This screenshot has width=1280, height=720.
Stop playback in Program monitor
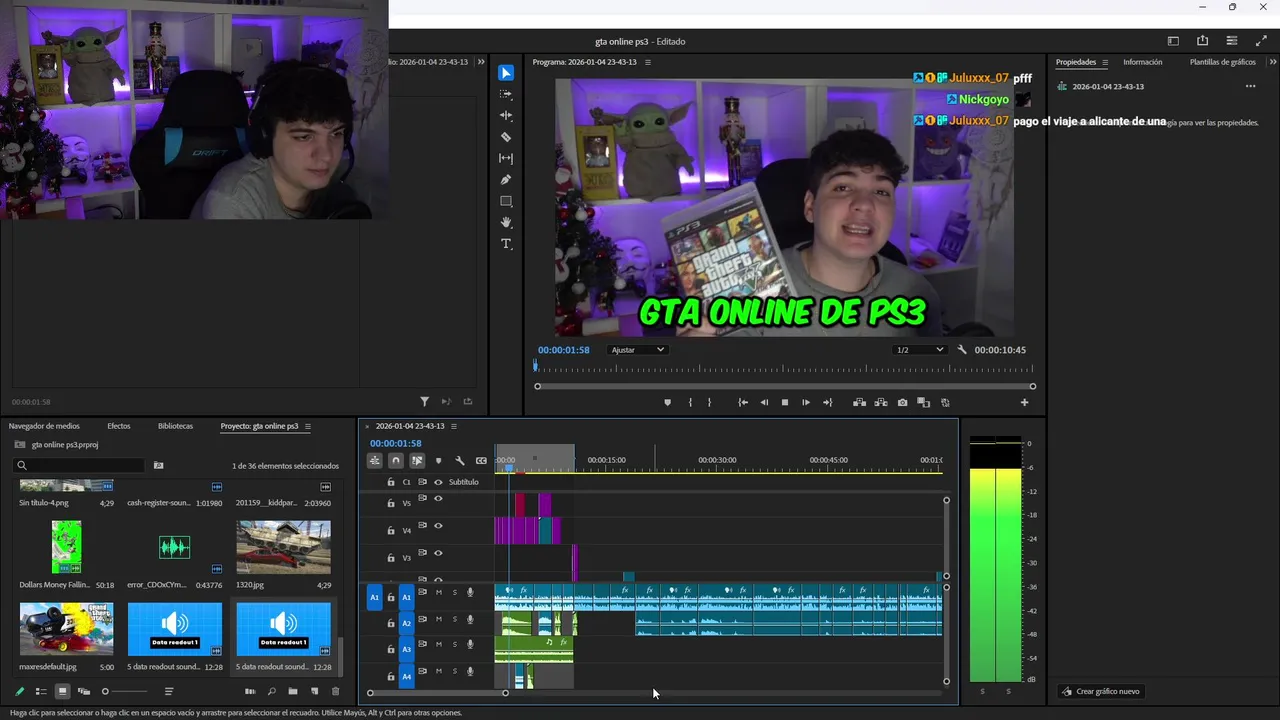click(785, 402)
